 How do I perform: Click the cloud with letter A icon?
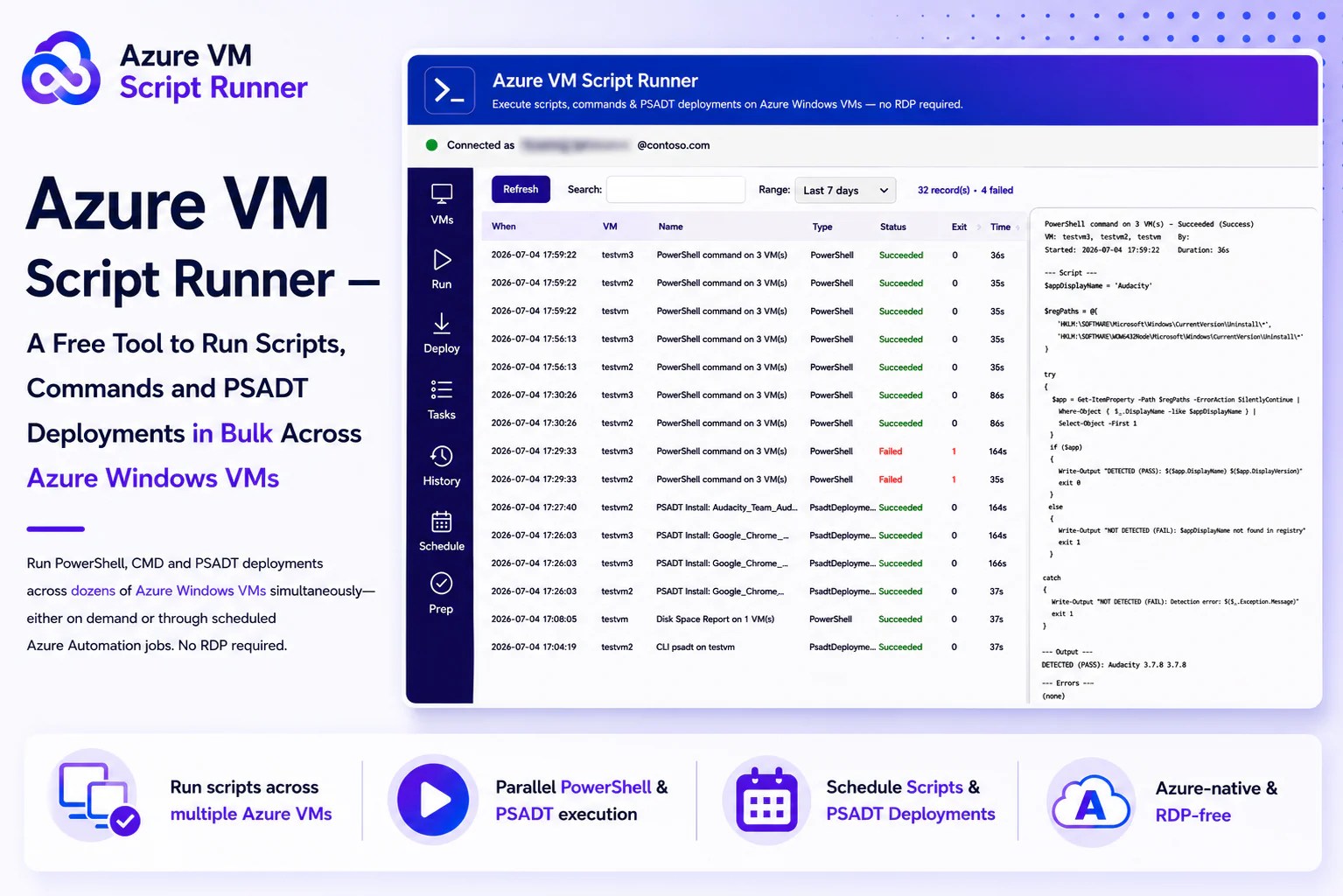click(1092, 801)
